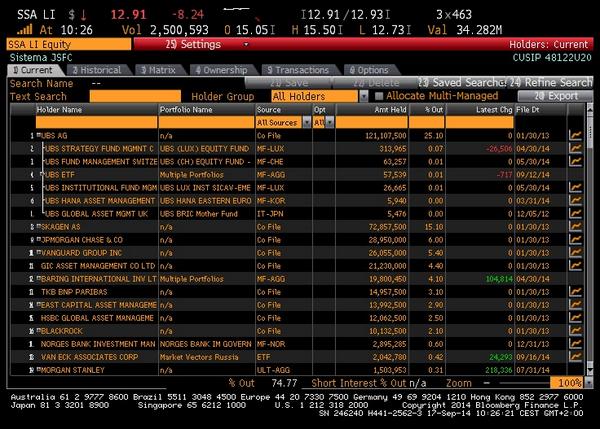The image size is (600, 429).
Task: Click Refine Search button
Action: [x=551, y=83]
